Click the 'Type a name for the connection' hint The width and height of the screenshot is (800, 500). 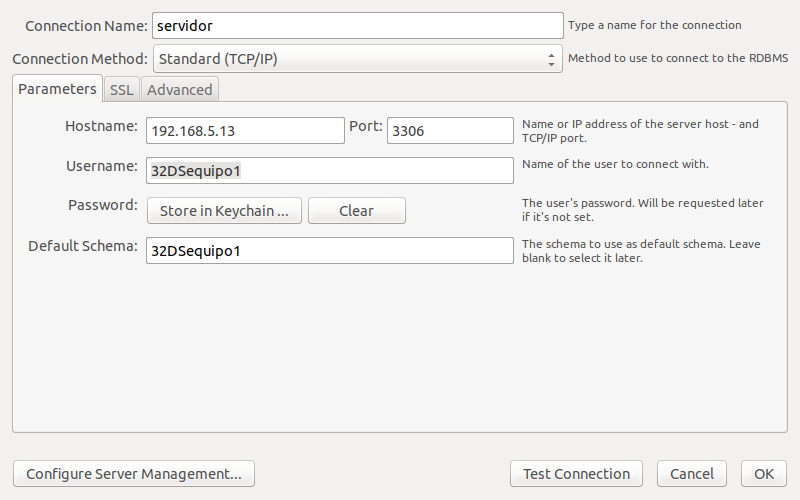[655, 25]
